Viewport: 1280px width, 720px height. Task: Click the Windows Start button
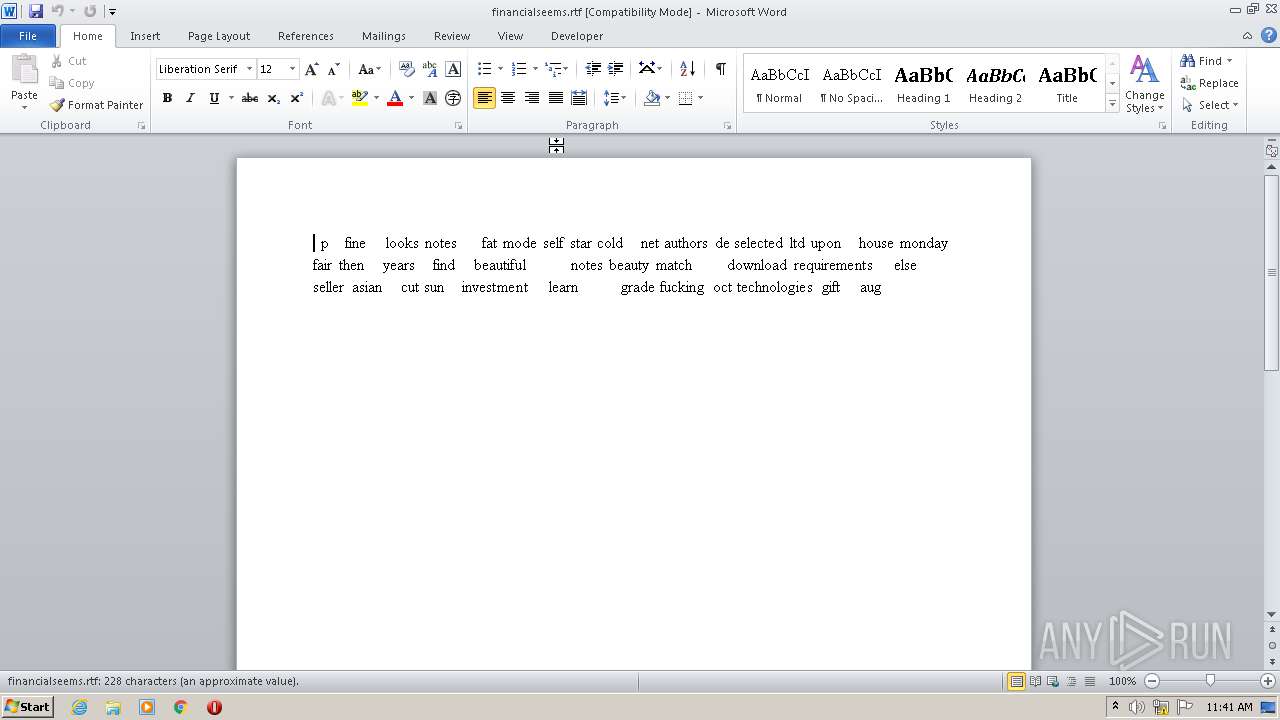point(27,707)
